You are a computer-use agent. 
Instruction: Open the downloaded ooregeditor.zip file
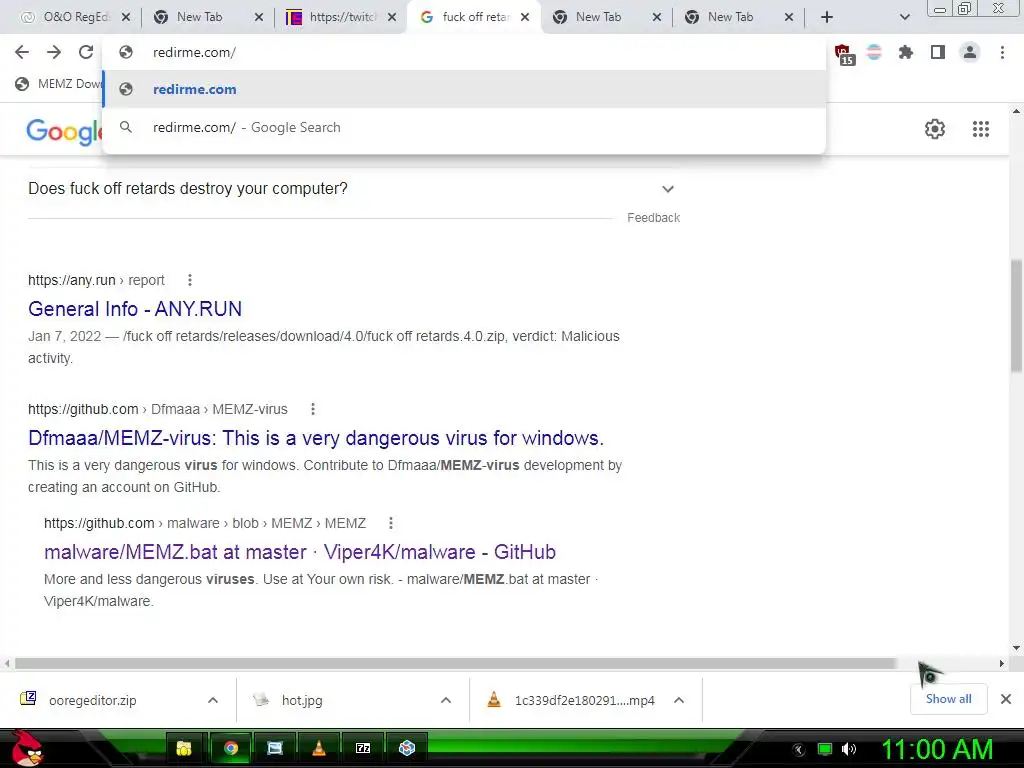coord(92,700)
